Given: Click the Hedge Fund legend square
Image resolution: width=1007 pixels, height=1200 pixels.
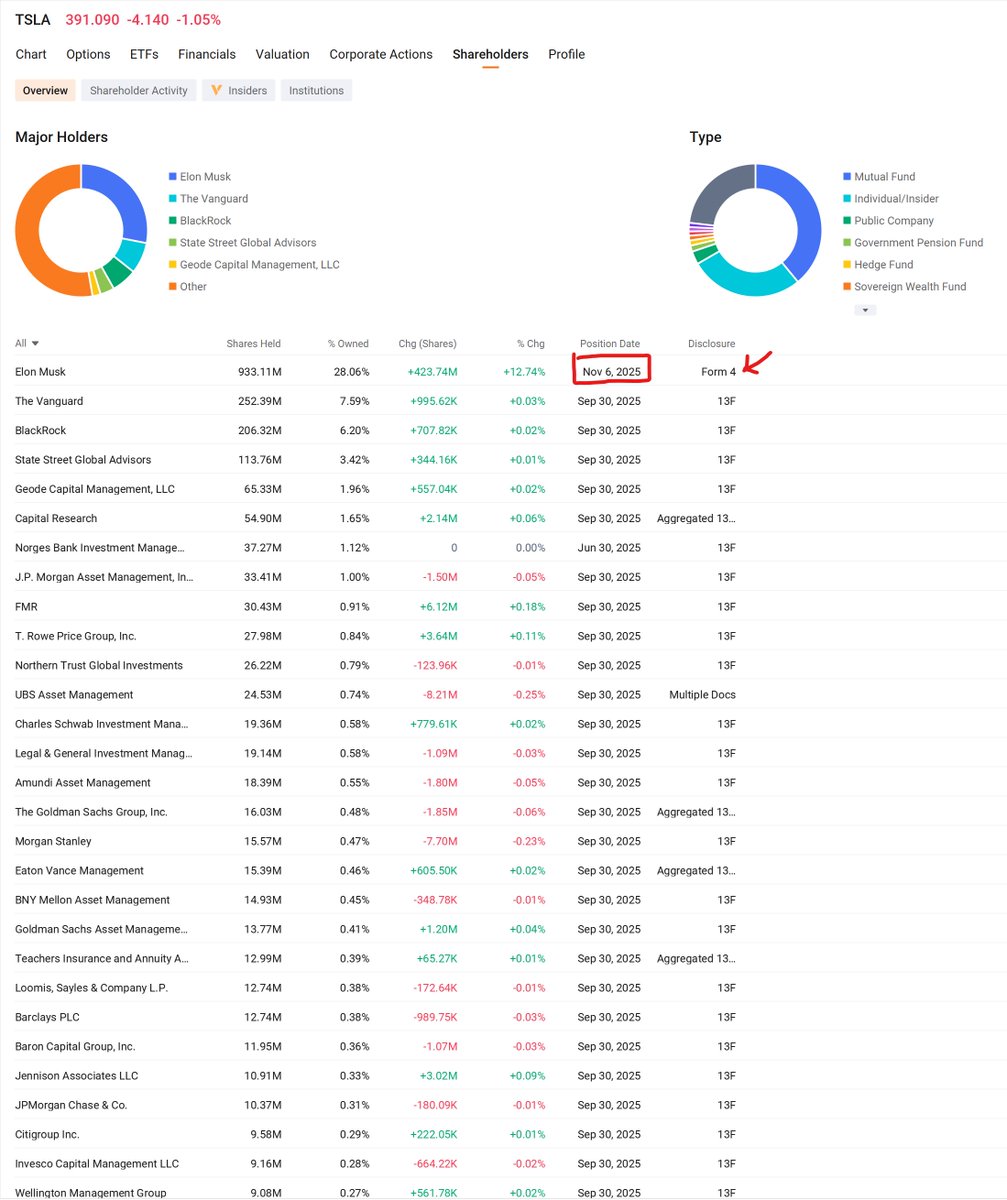Looking at the screenshot, I should click(848, 265).
